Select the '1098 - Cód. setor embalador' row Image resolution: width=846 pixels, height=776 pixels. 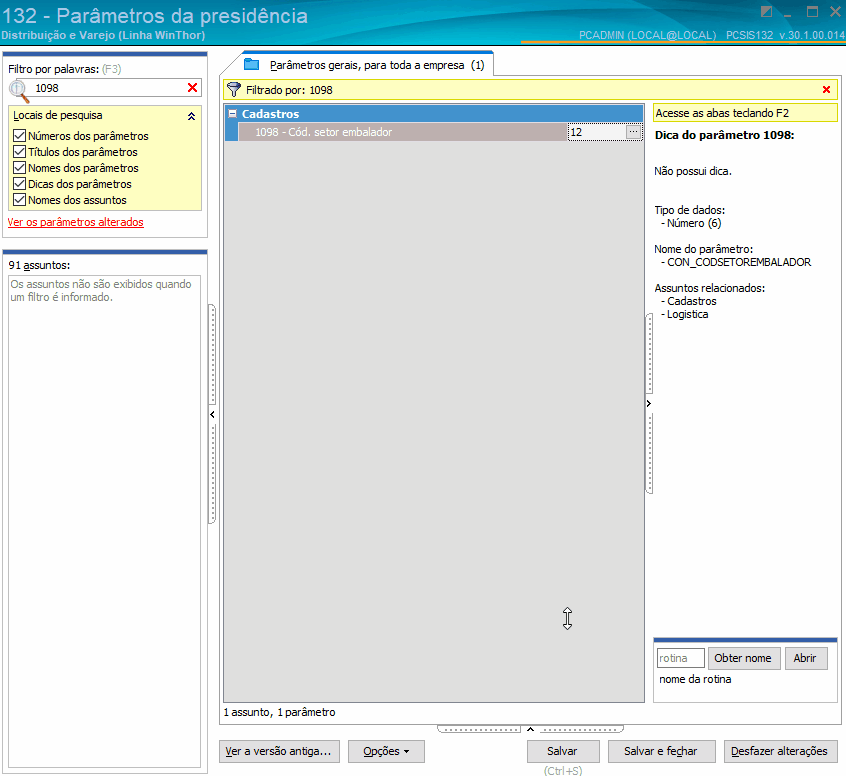coord(403,132)
